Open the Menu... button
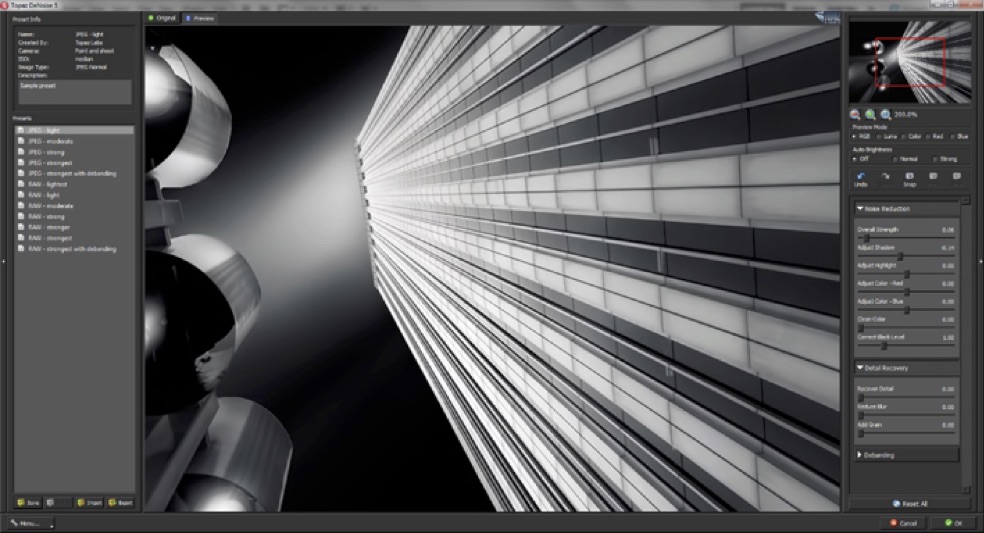 29,523
